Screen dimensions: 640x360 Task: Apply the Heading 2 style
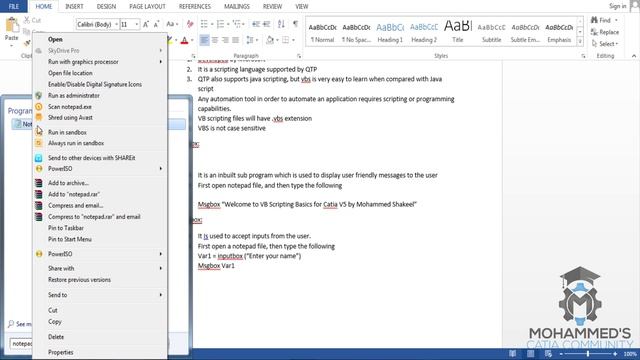(424, 32)
